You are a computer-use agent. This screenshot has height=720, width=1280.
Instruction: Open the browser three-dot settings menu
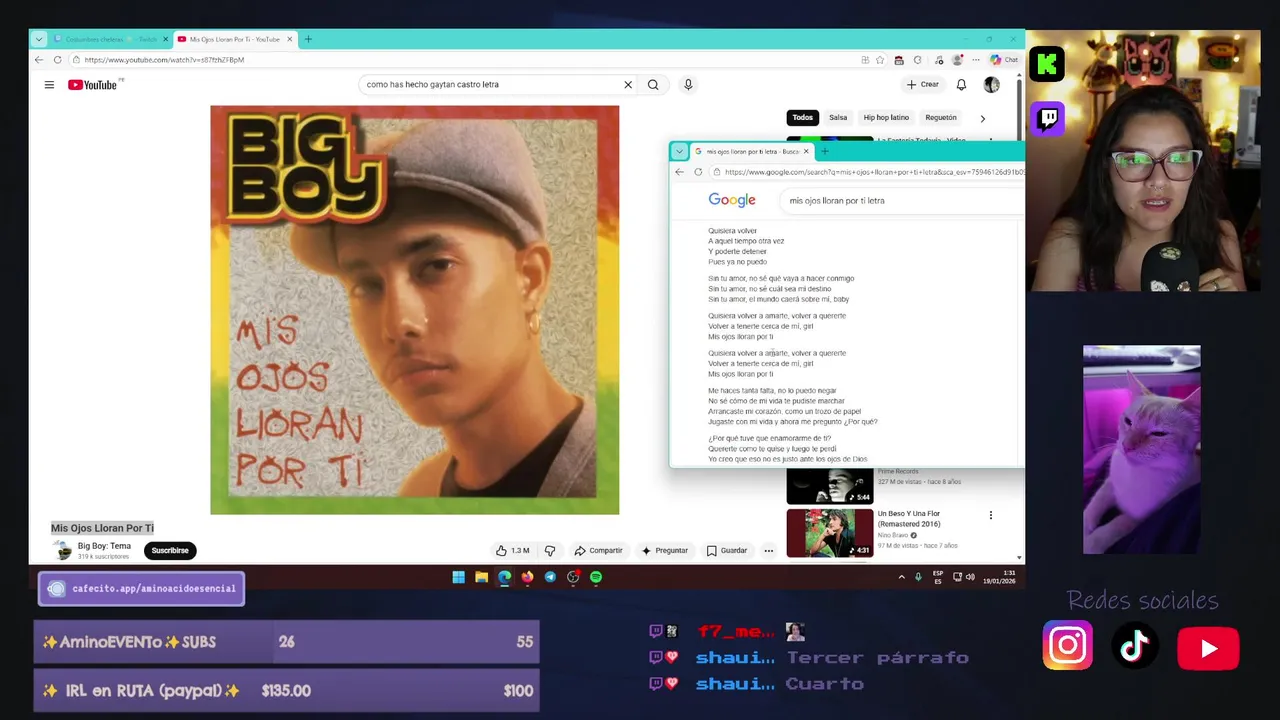pyautogui.click(x=976, y=60)
